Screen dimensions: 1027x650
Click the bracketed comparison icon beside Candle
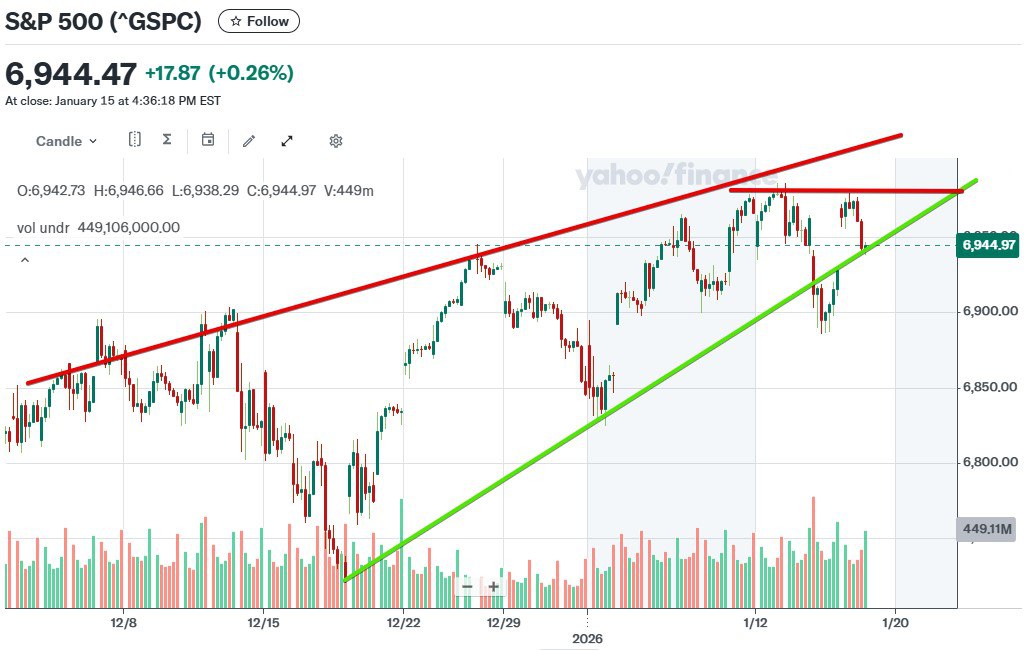pyautogui.click(x=135, y=140)
